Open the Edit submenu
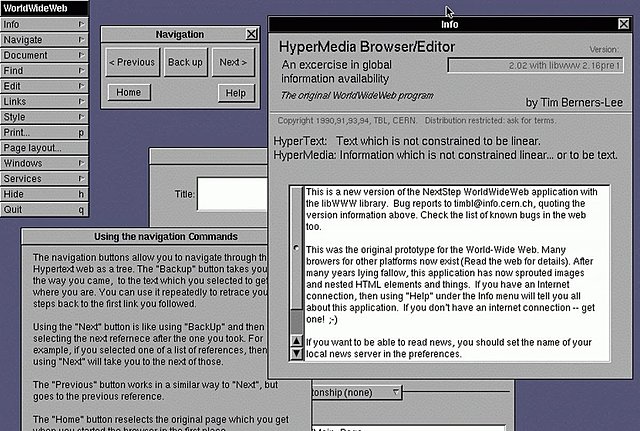 pyautogui.click(x=44, y=86)
